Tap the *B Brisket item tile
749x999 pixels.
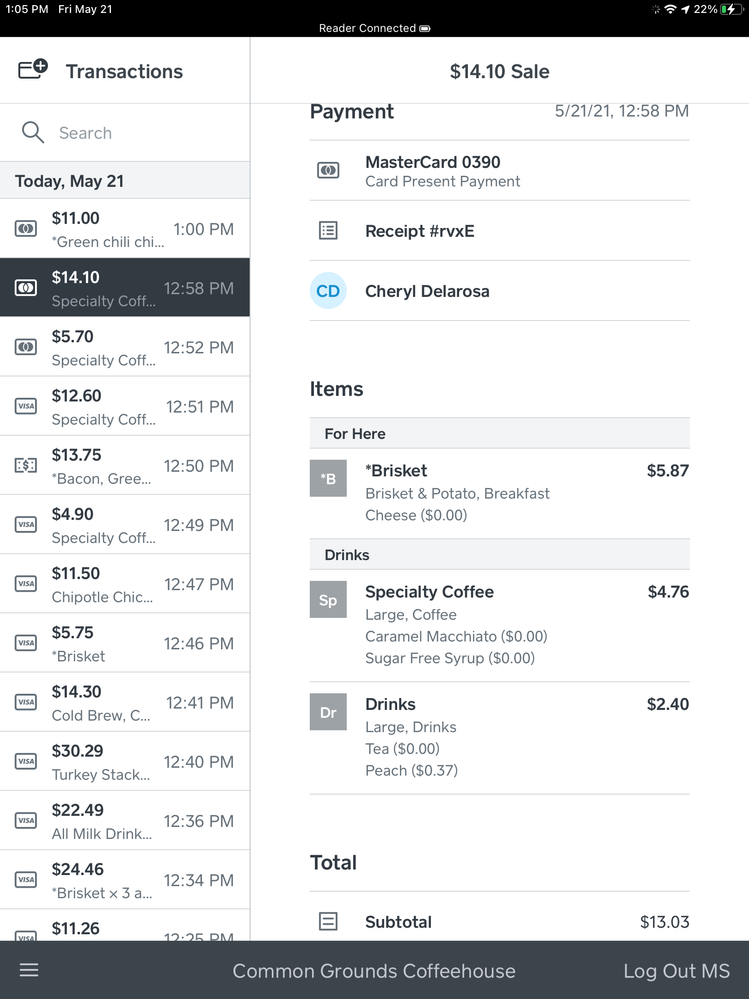[328, 479]
